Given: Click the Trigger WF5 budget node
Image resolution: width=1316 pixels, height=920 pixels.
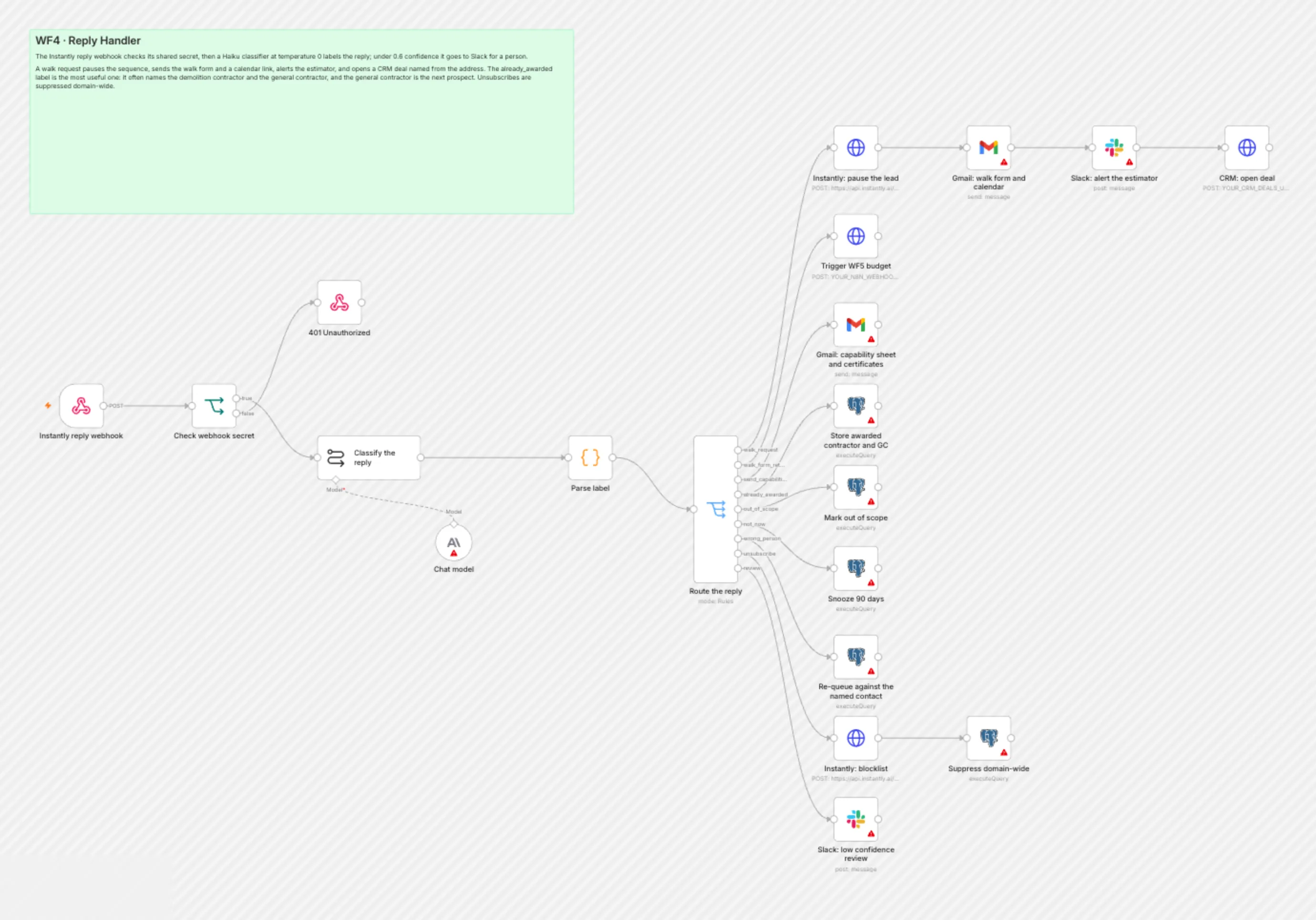Looking at the screenshot, I should point(856,236).
